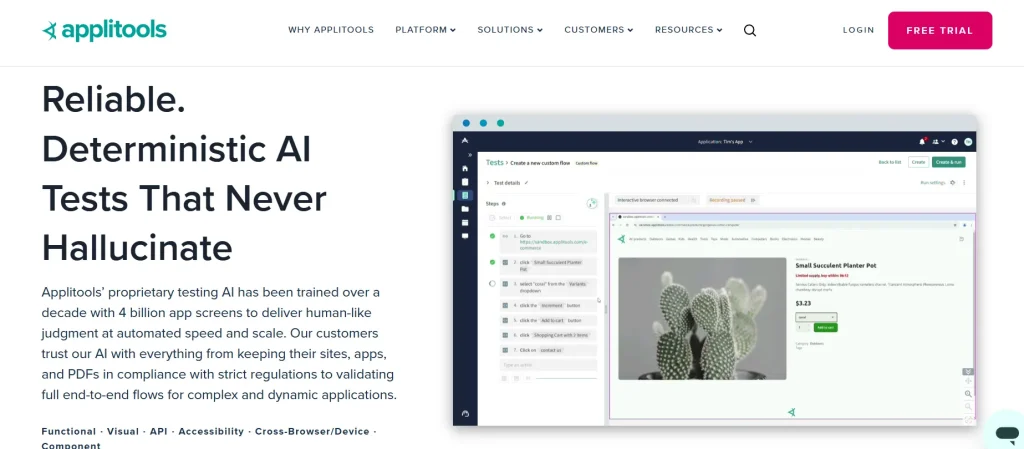Click Cross-Browser/Device link

(312, 431)
